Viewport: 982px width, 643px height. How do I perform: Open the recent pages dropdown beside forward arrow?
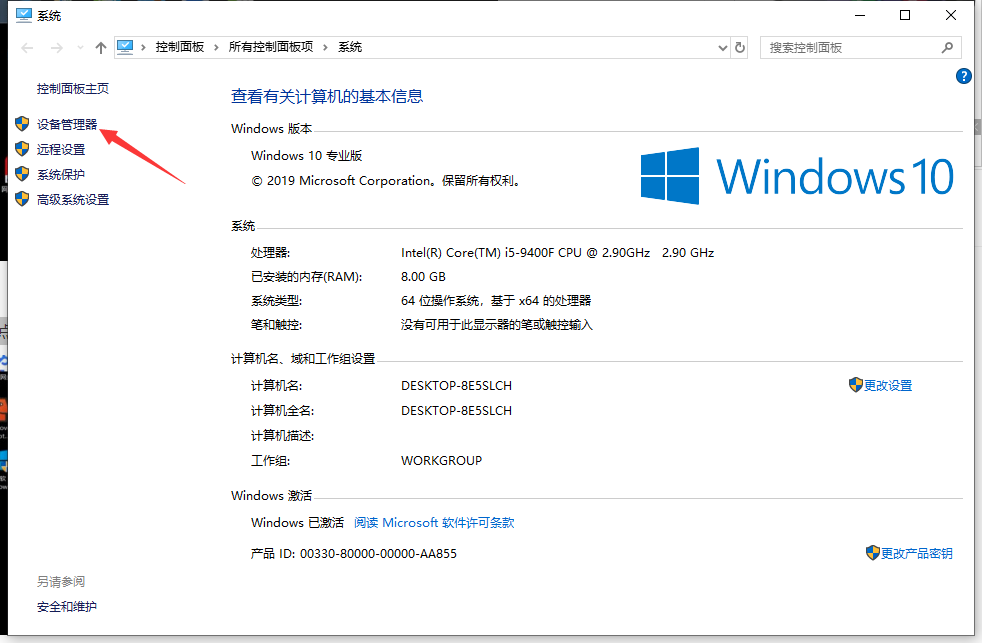click(x=78, y=46)
